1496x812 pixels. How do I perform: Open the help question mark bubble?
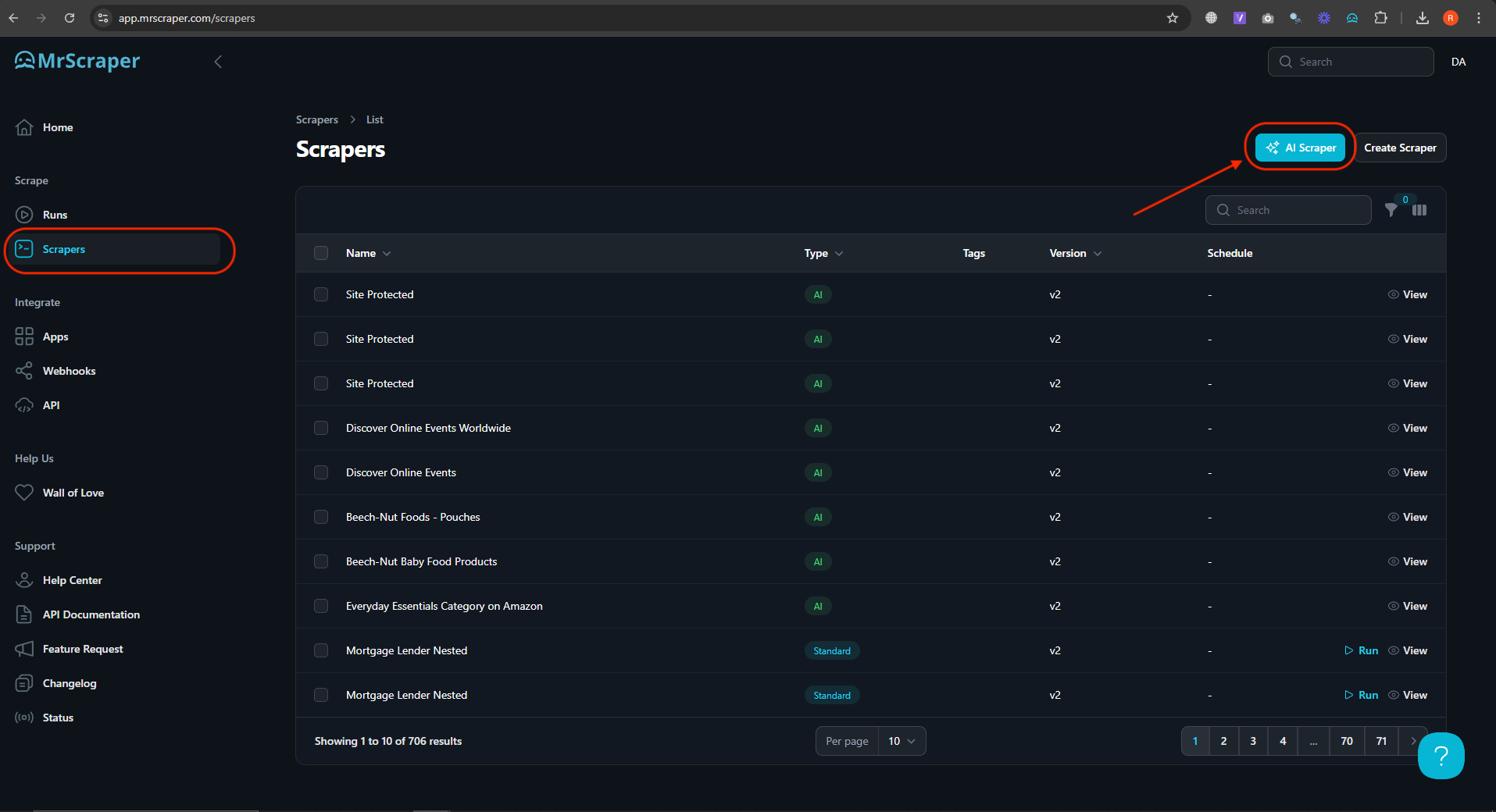pyautogui.click(x=1441, y=756)
